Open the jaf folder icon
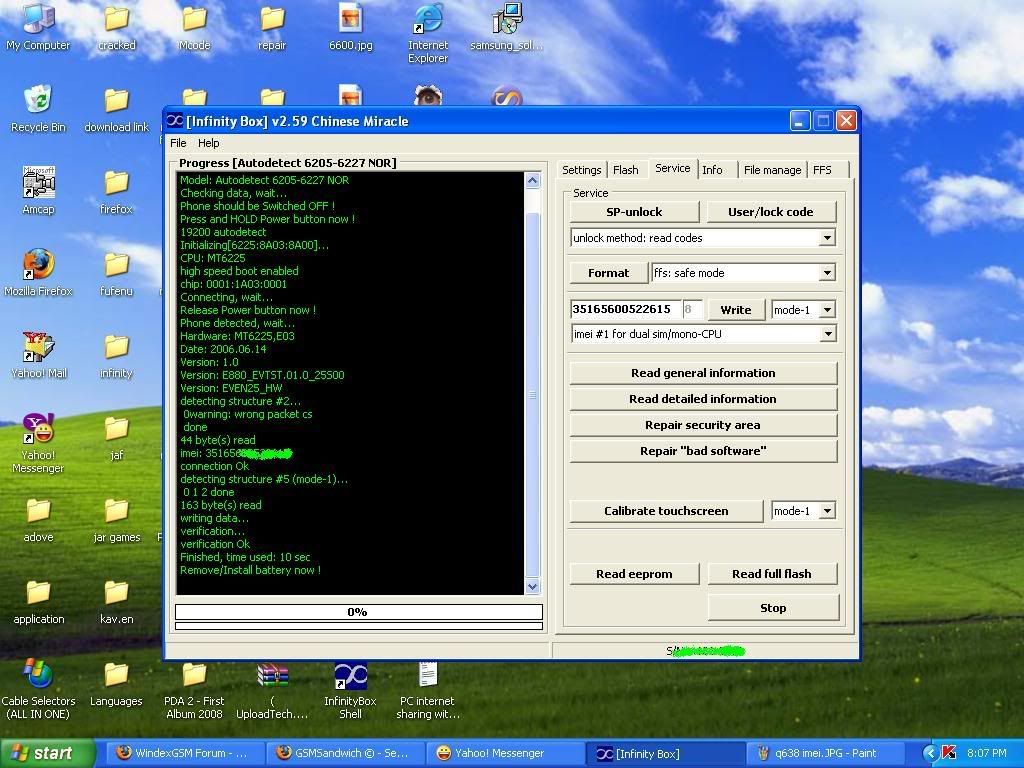Image resolution: width=1024 pixels, height=768 pixels. 116,438
